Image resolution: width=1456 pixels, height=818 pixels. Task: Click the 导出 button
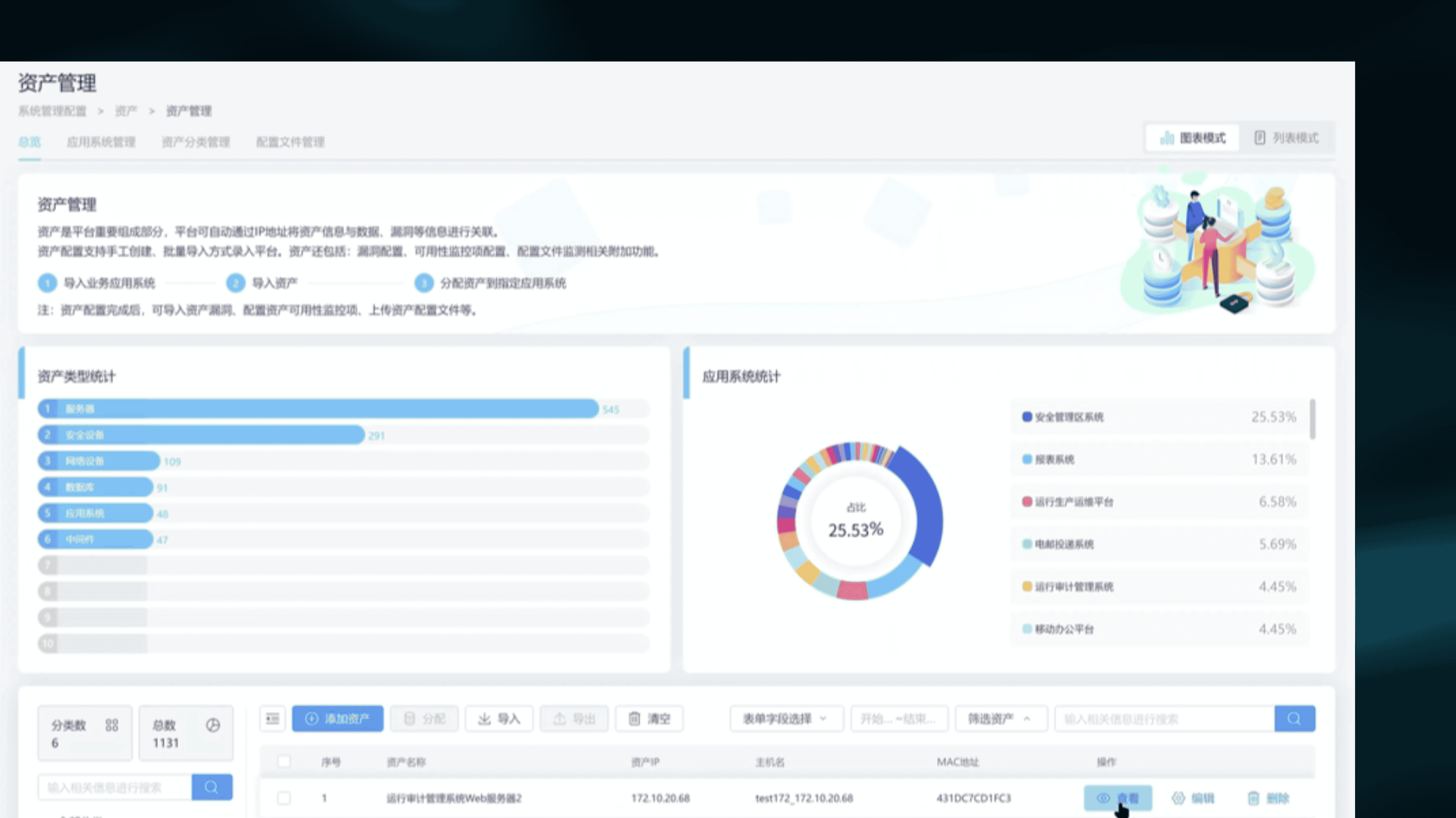574,719
